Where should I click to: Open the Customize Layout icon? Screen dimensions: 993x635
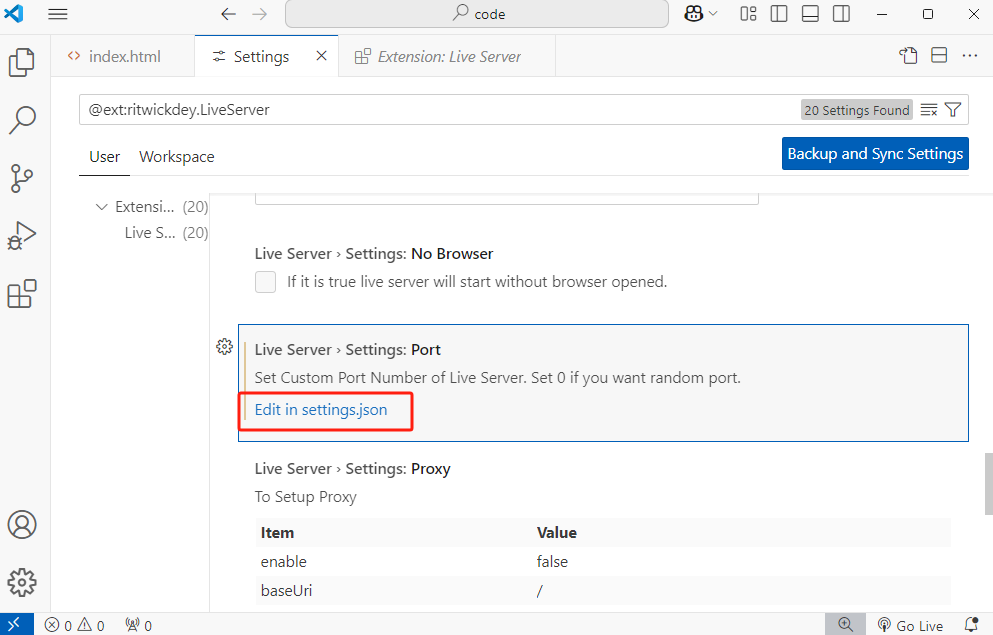click(x=749, y=14)
